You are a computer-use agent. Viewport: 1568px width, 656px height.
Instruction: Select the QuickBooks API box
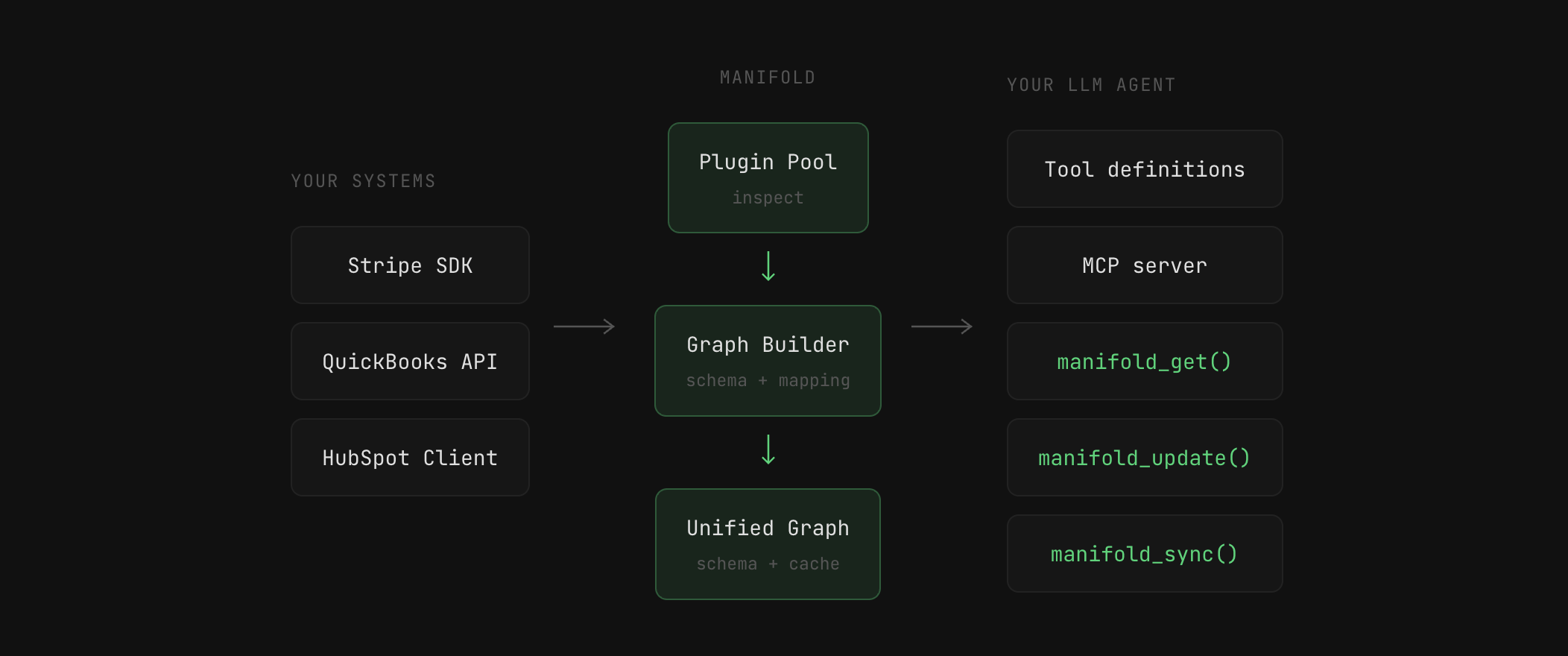coord(410,362)
